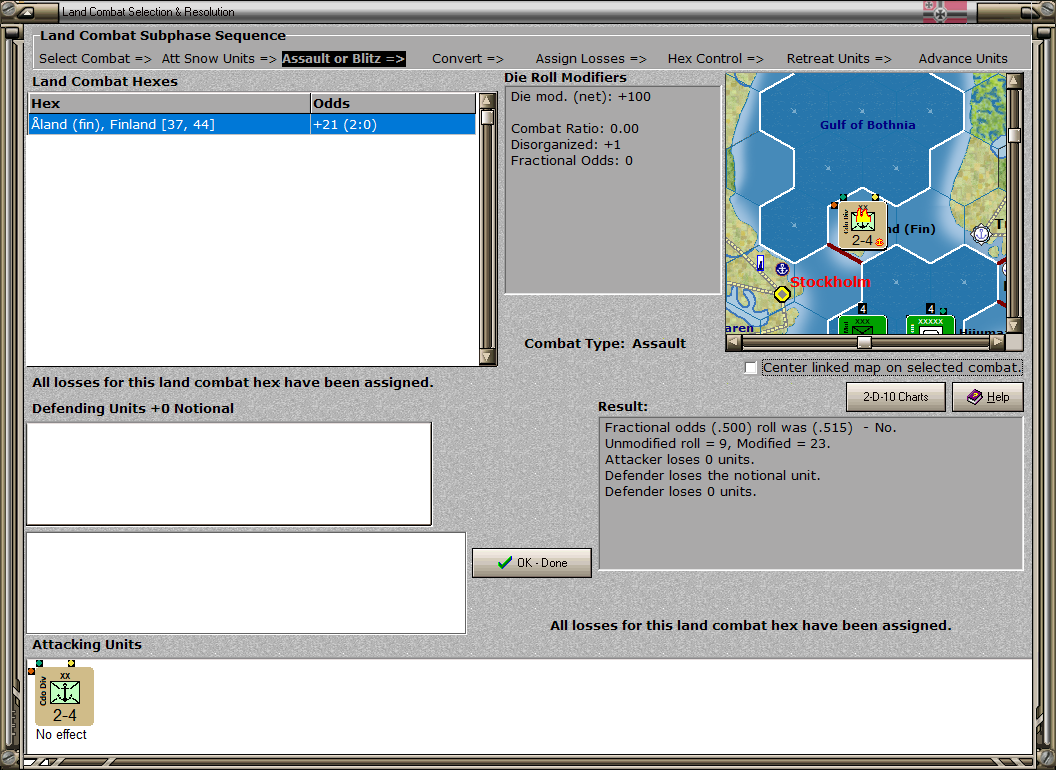Click the Gulf of Bothnia label on the map
This screenshot has width=1056, height=770.
(x=867, y=125)
